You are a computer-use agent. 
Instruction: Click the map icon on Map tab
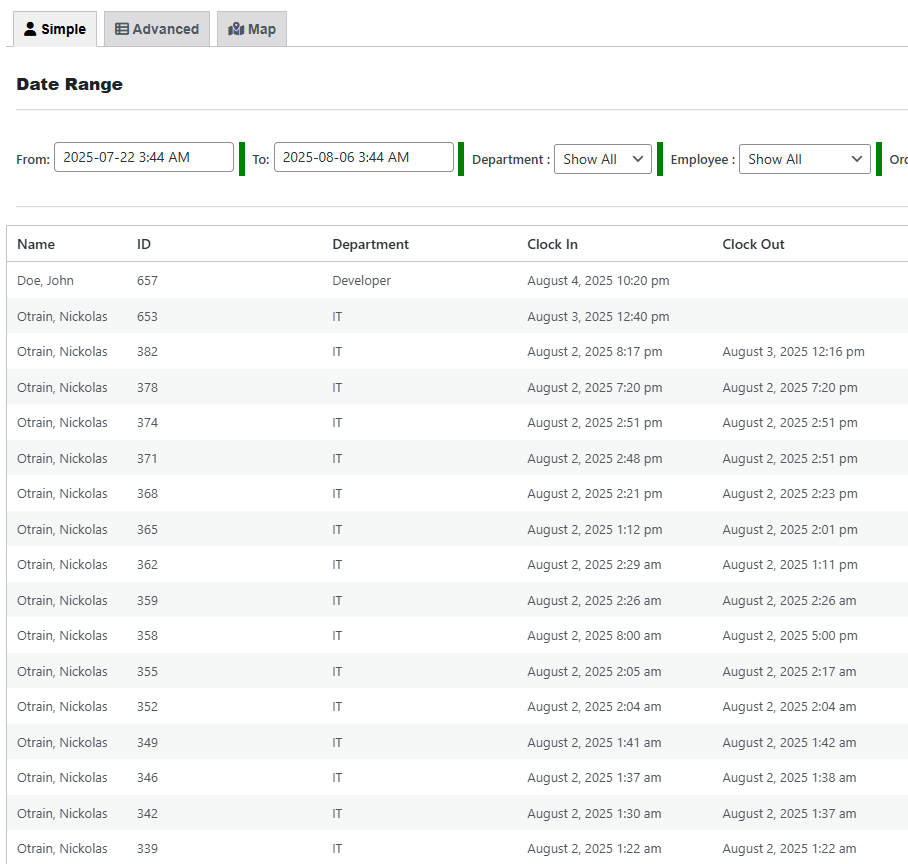coord(236,29)
